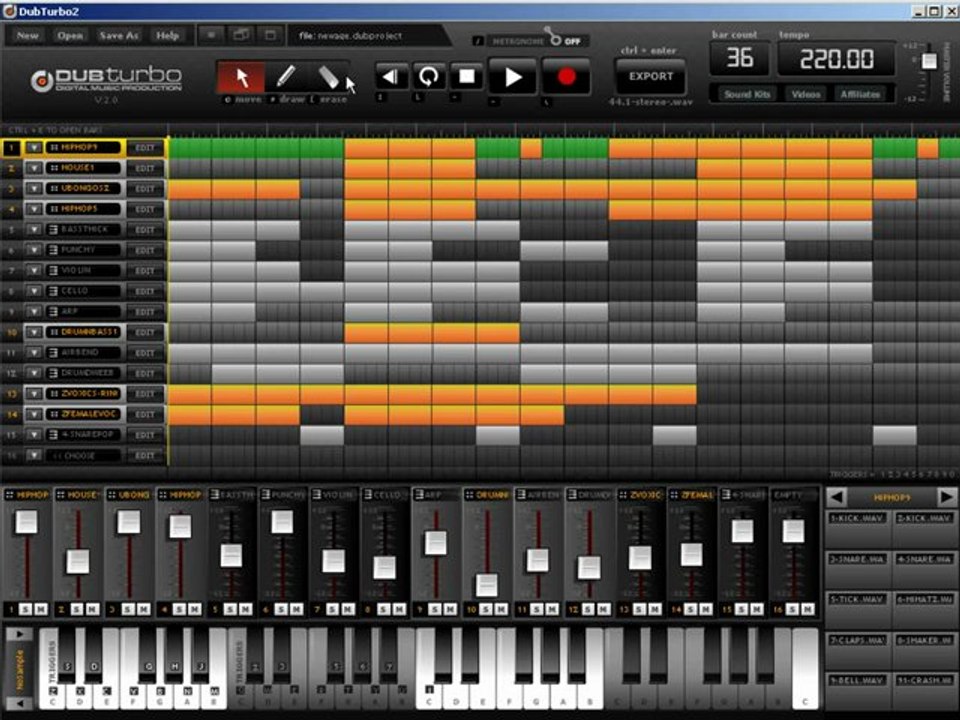Click the second window layout icon in top bar
The width and height of the screenshot is (960, 720).
click(241, 36)
